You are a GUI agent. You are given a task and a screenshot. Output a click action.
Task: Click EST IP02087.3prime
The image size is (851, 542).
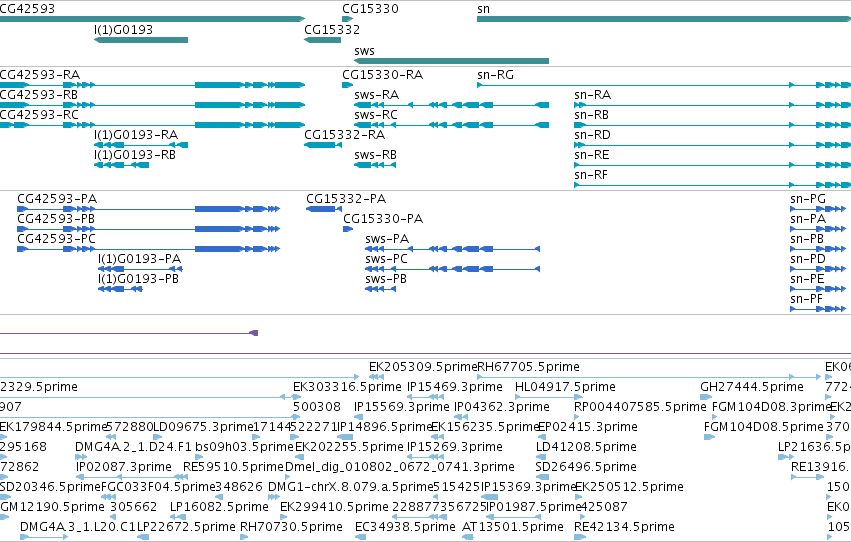tap(124, 467)
